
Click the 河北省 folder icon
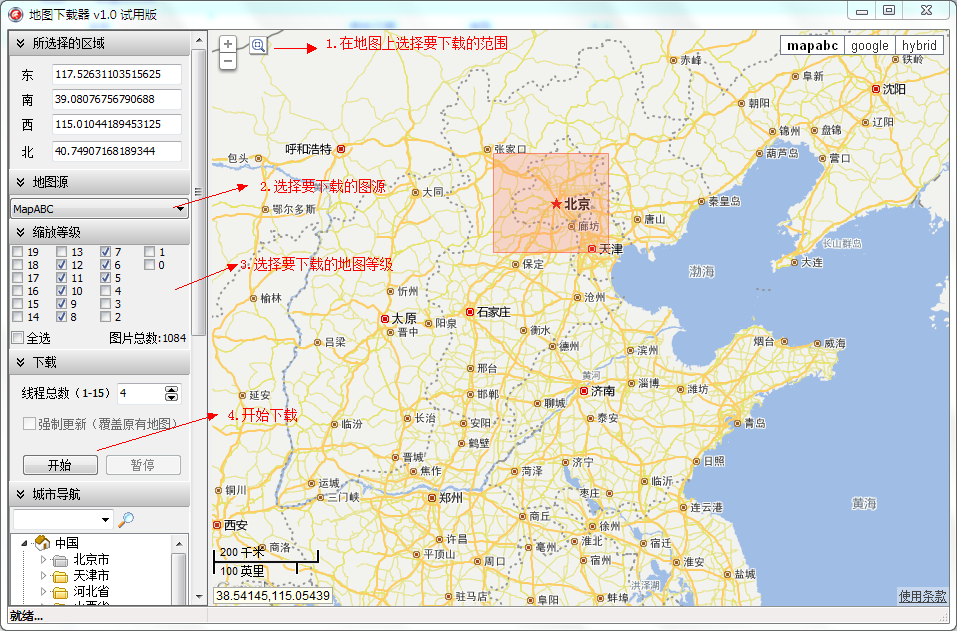(60, 592)
